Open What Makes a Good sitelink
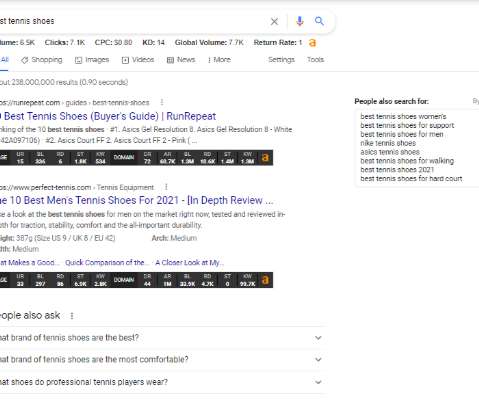Viewport: 479px width, 400px height. point(29,263)
